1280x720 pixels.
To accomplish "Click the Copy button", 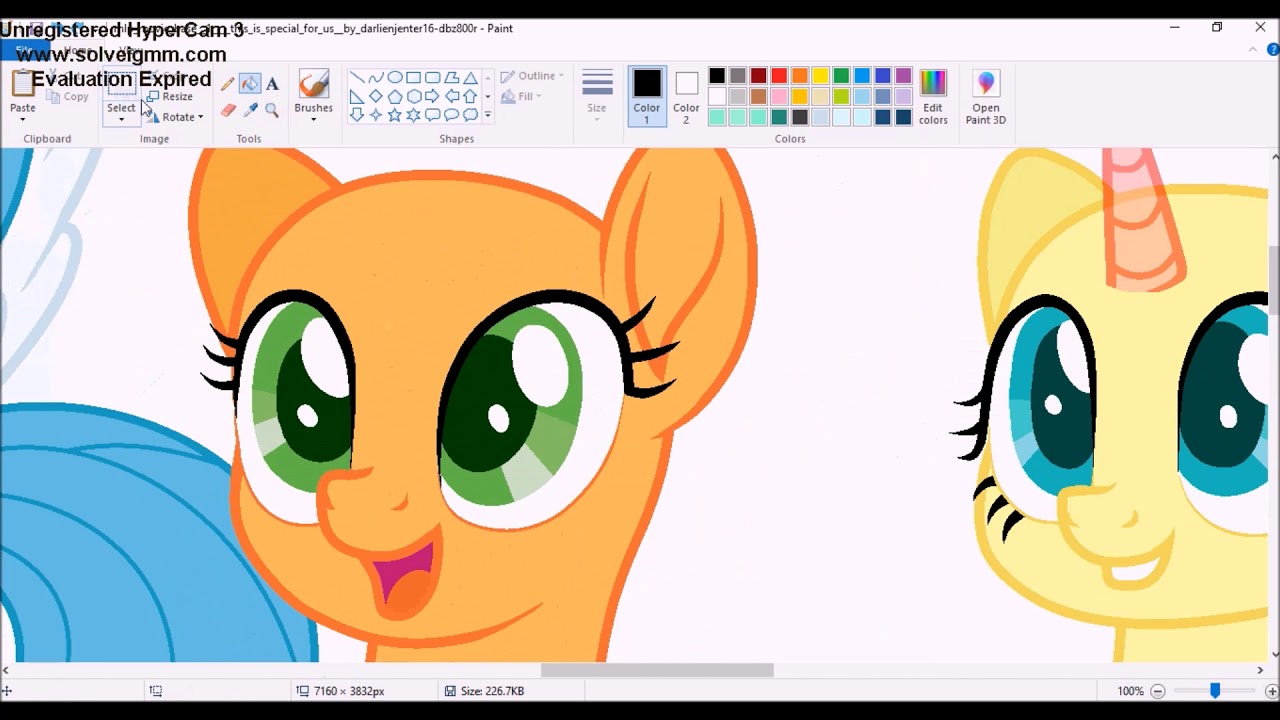I will pyautogui.click(x=68, y=97).
